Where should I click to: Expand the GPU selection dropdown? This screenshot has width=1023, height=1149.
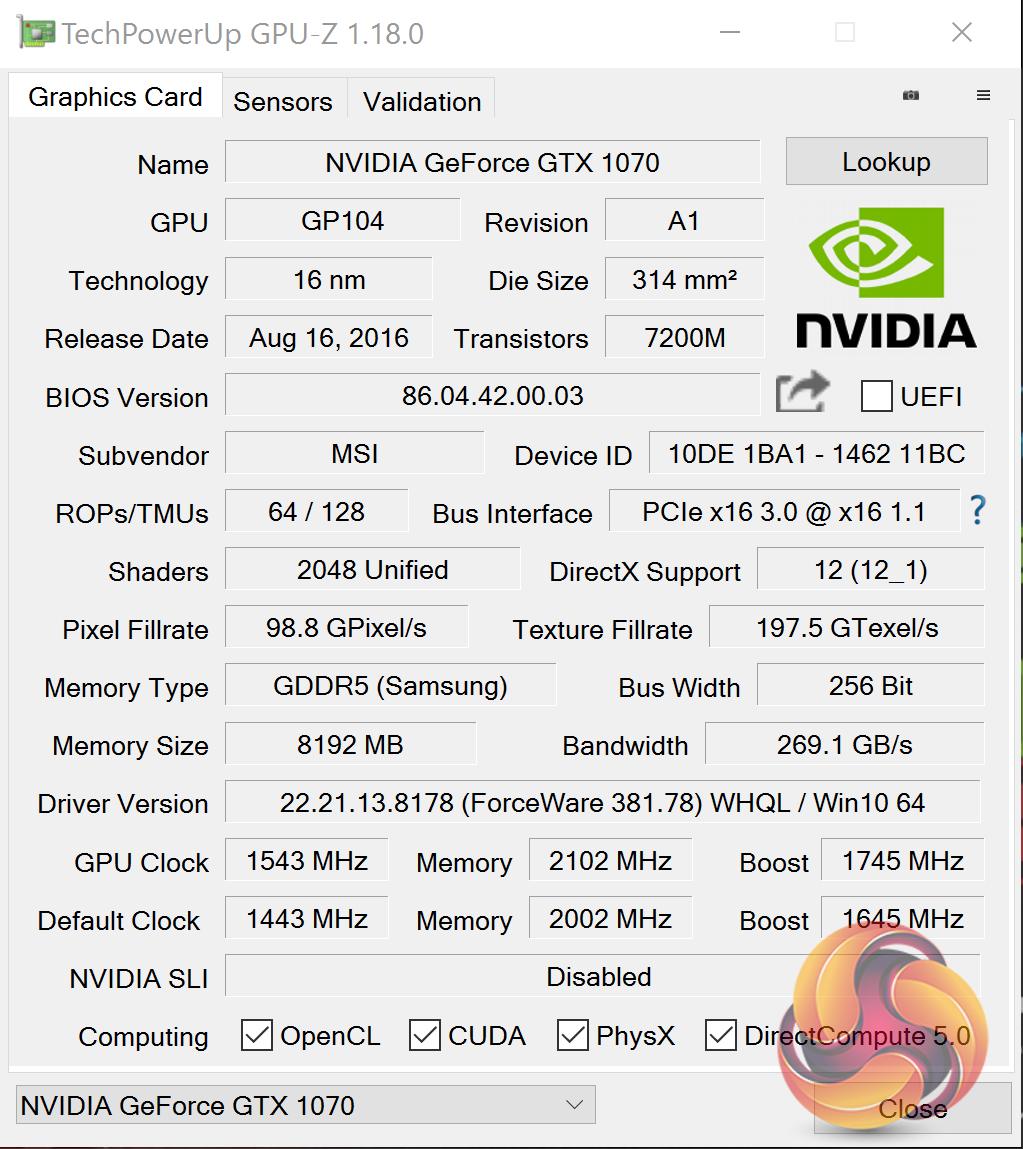tap(574, 1105)
